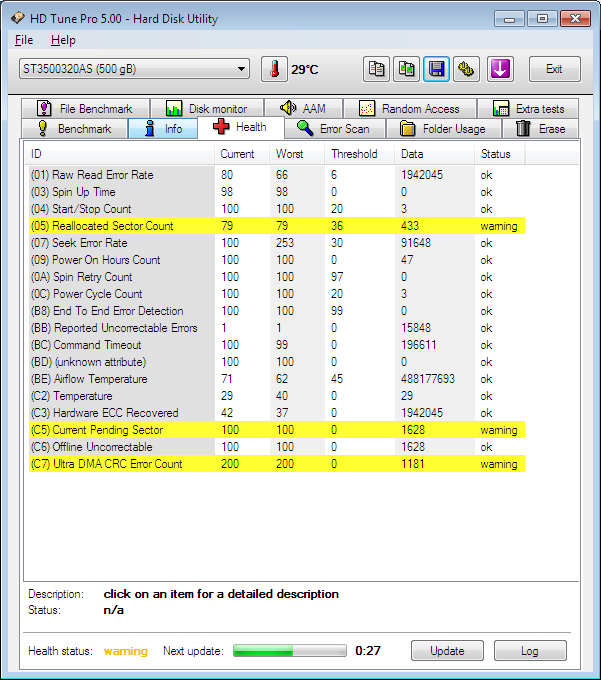Image resolution: width=601 pixels, height=680 pixels.
Task: Click the copy screenshot to clipboard icon
Action: (406, 69)
